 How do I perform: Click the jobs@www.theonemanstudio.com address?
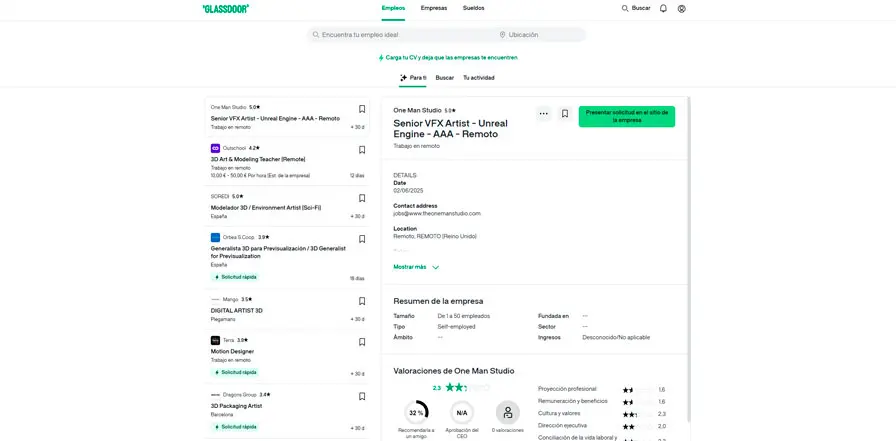(x=437, y=214)
